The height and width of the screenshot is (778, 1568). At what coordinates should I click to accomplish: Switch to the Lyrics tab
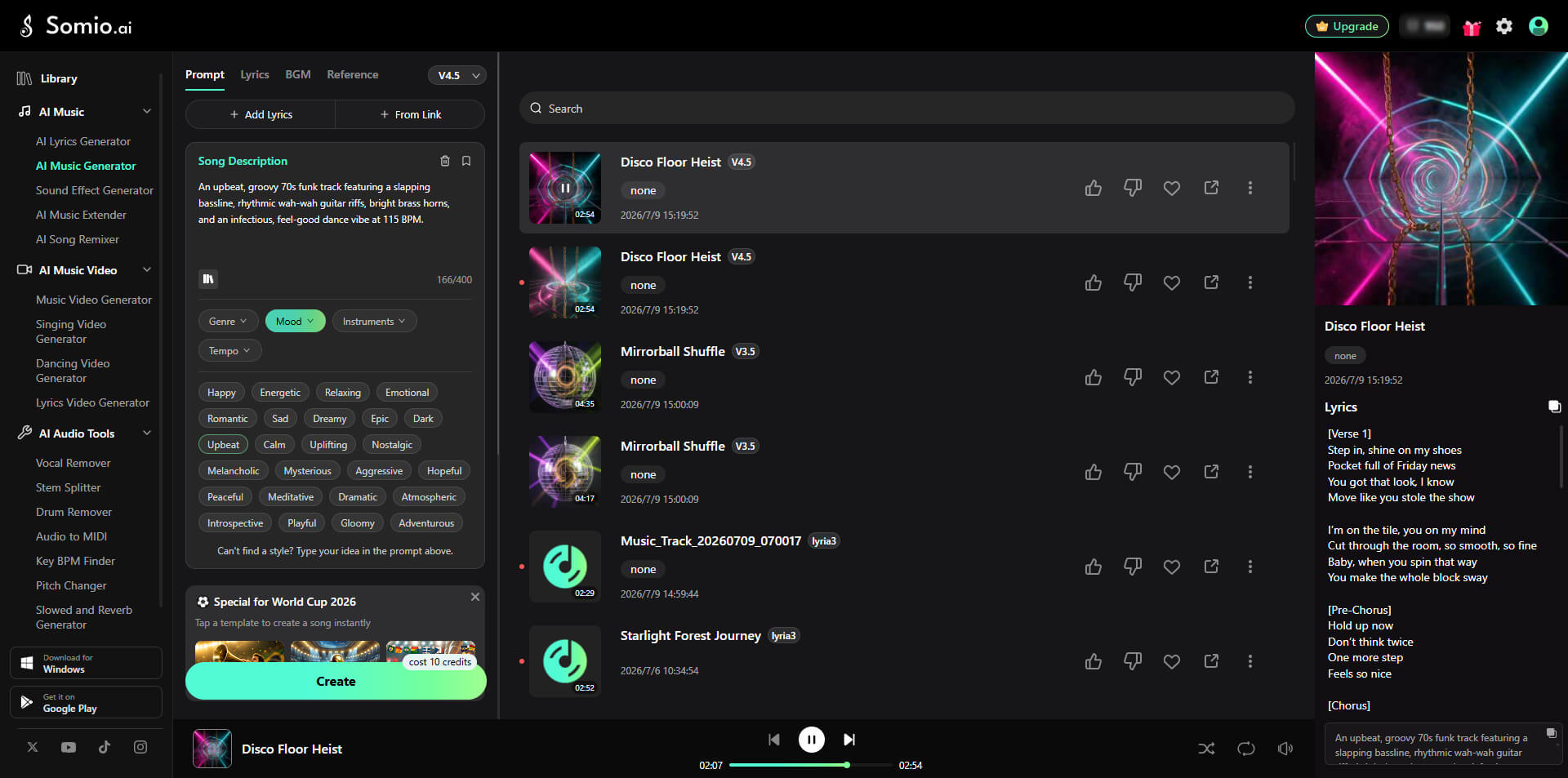(x=255, y=74)
